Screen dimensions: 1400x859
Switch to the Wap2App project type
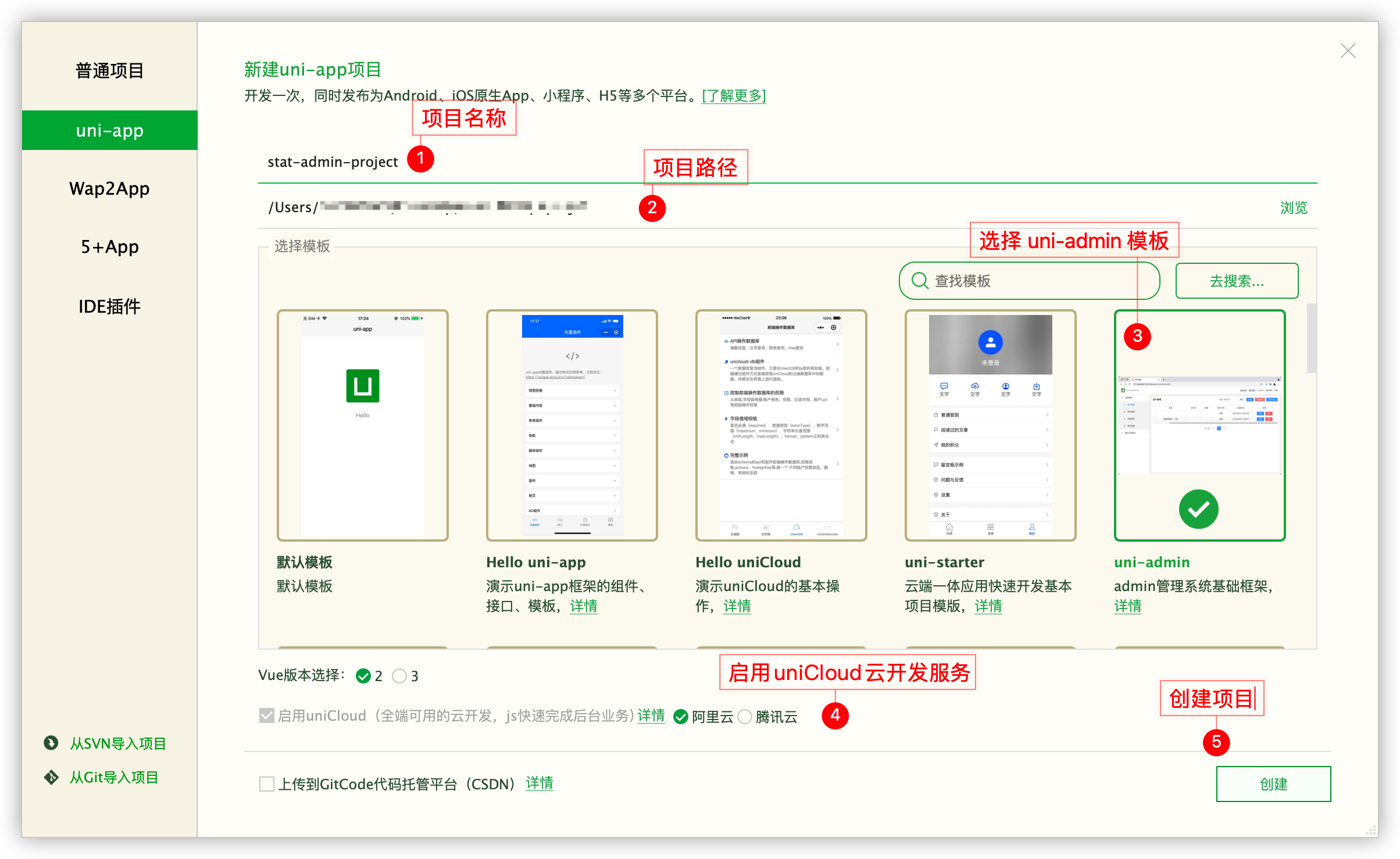[110, 189]
